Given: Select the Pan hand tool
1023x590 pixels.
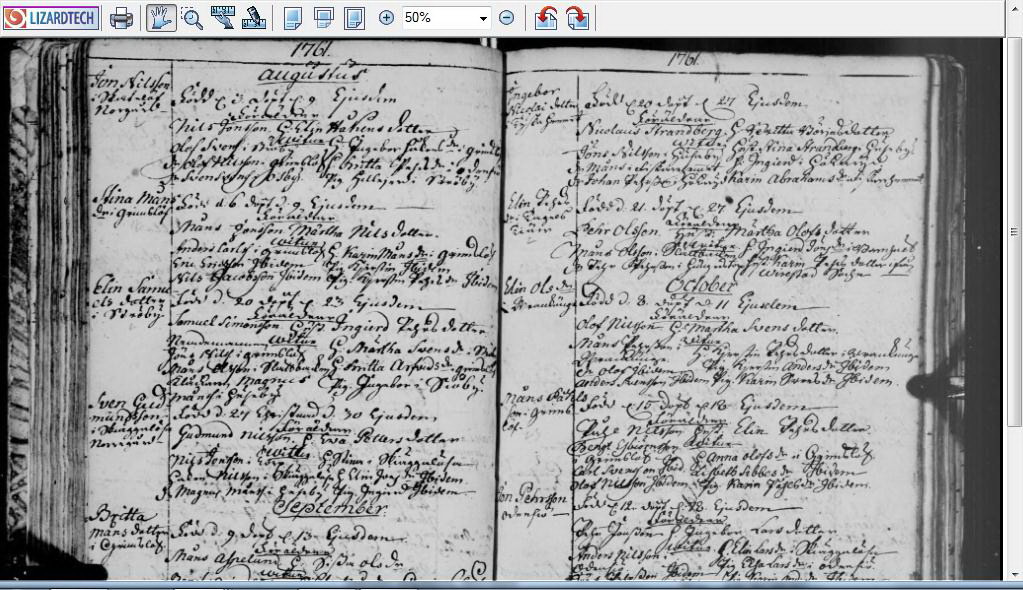Looking at the screenshot, I should point(161,18).
